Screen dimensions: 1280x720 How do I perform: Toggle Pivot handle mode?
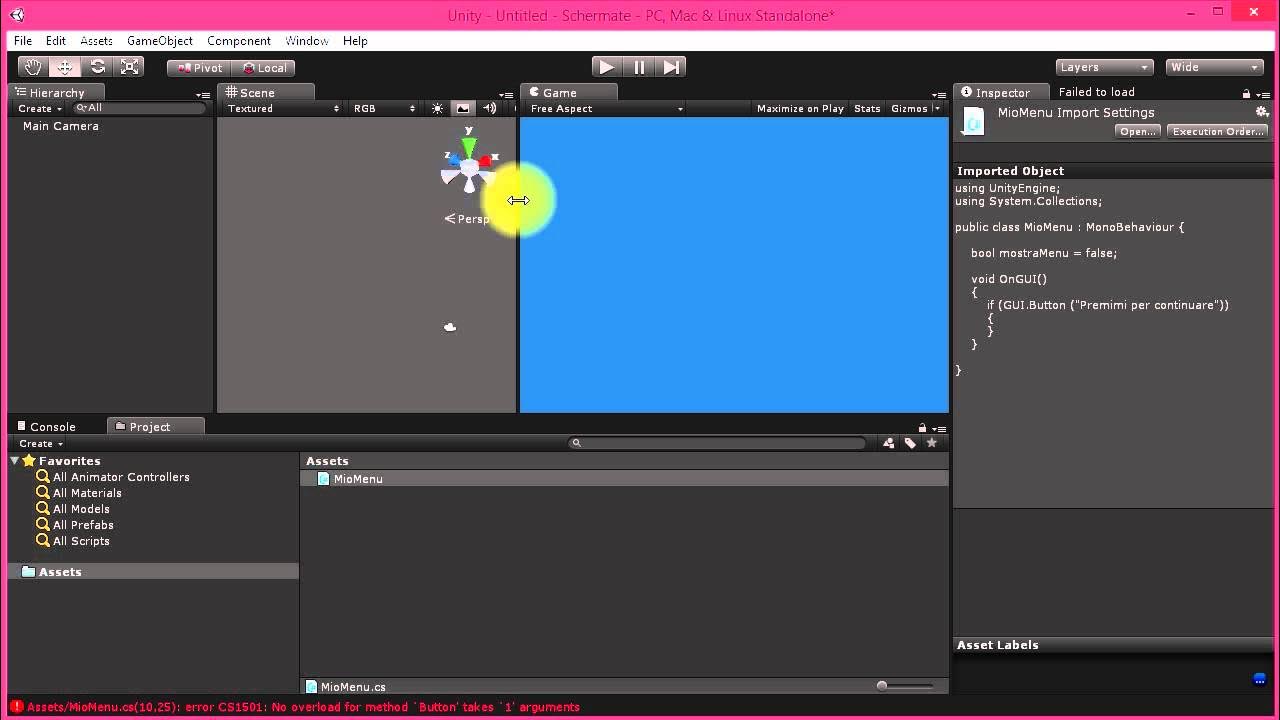[198, 67]
